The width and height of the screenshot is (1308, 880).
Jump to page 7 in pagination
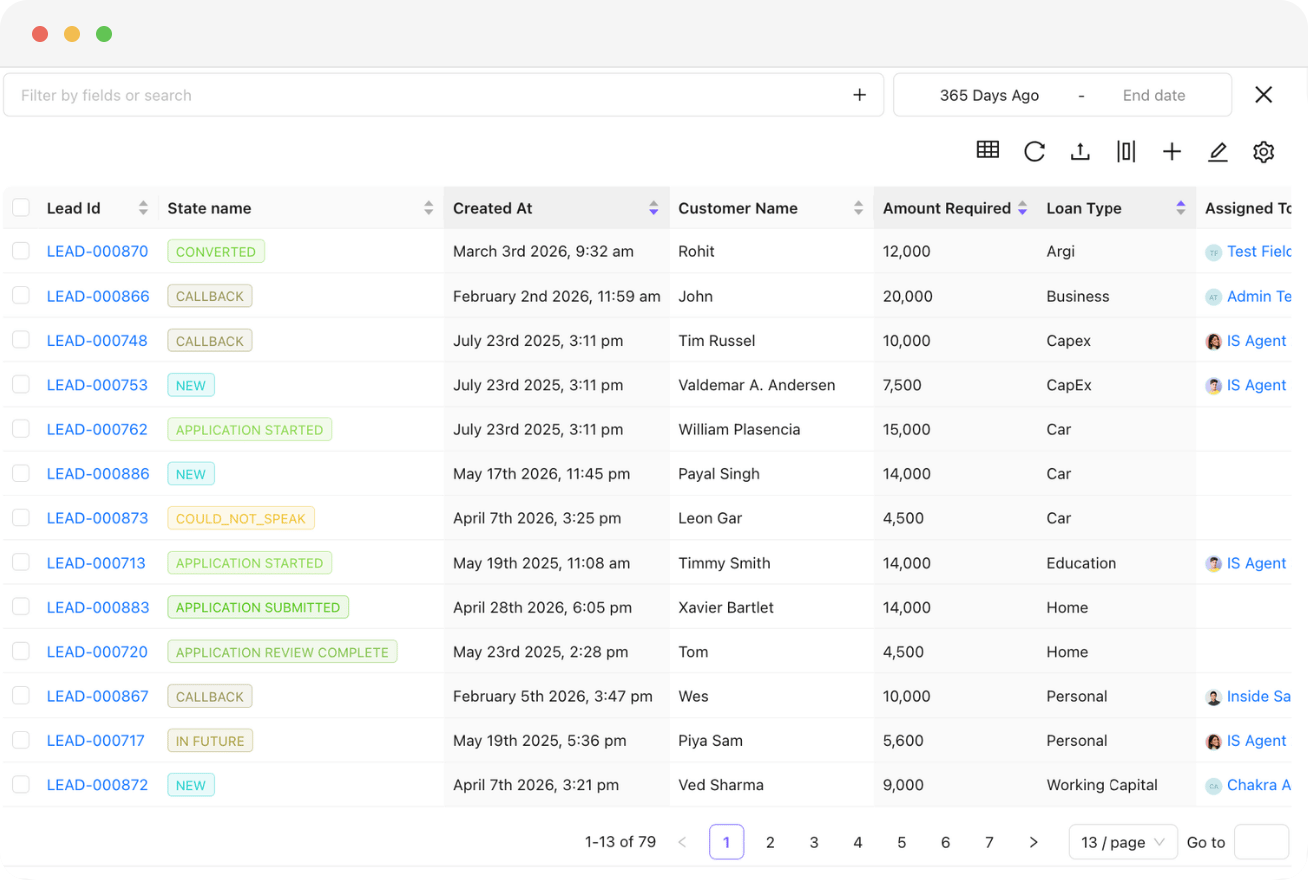[989, 842]
